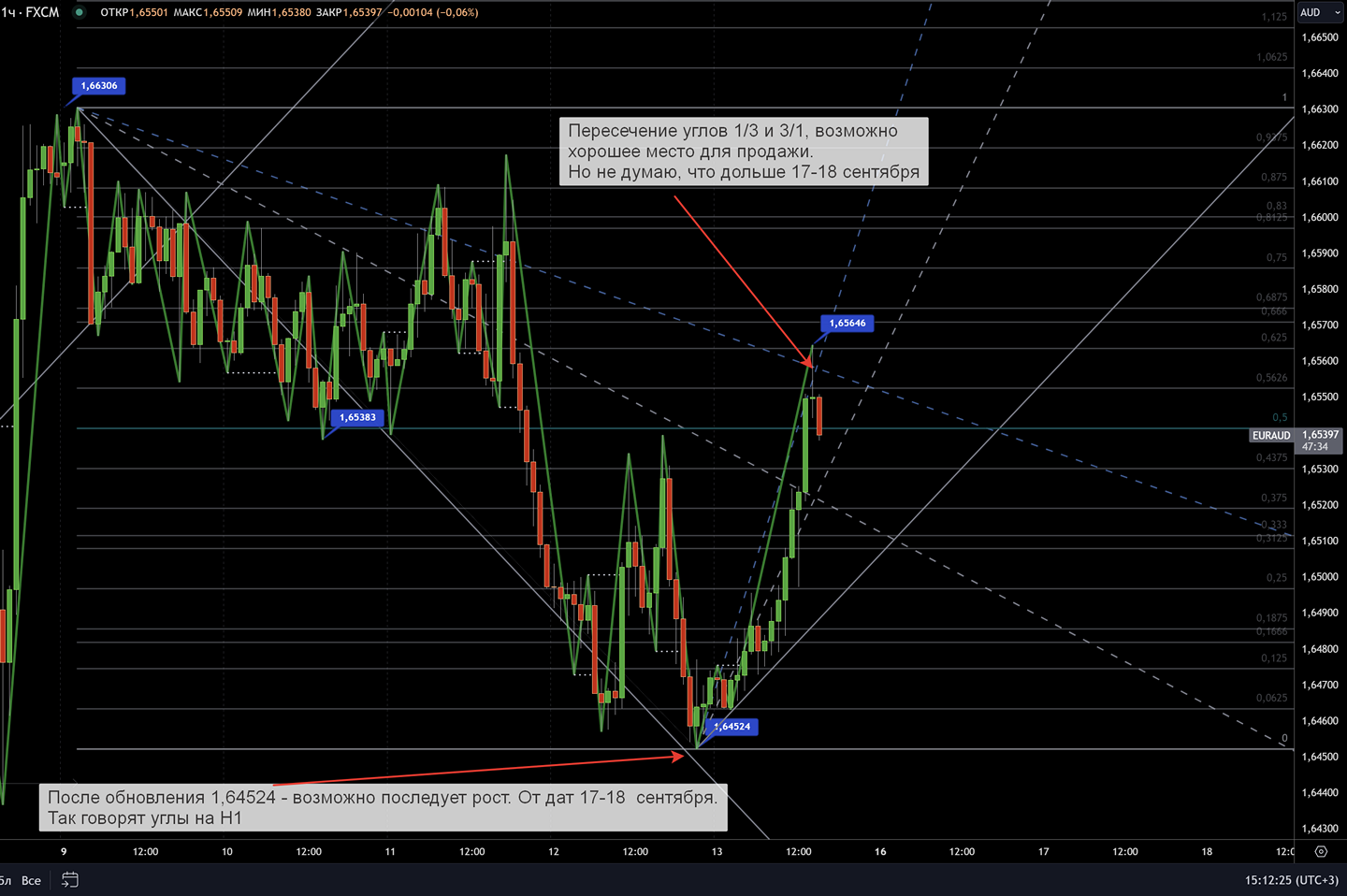Click the 1,65000 price axis label

(x=1320, y=577)
